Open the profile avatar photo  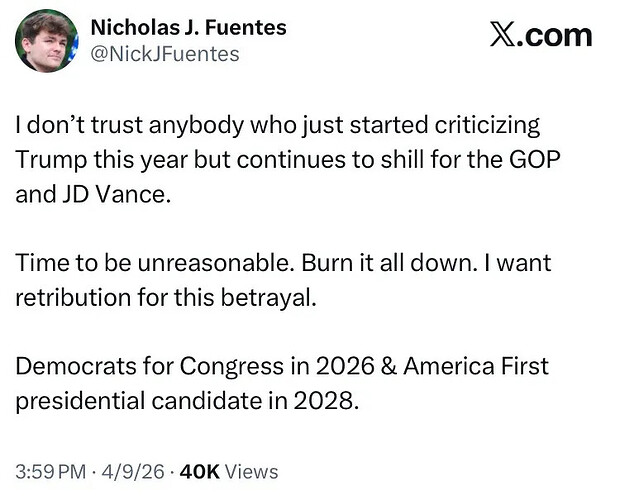point(47,41)
